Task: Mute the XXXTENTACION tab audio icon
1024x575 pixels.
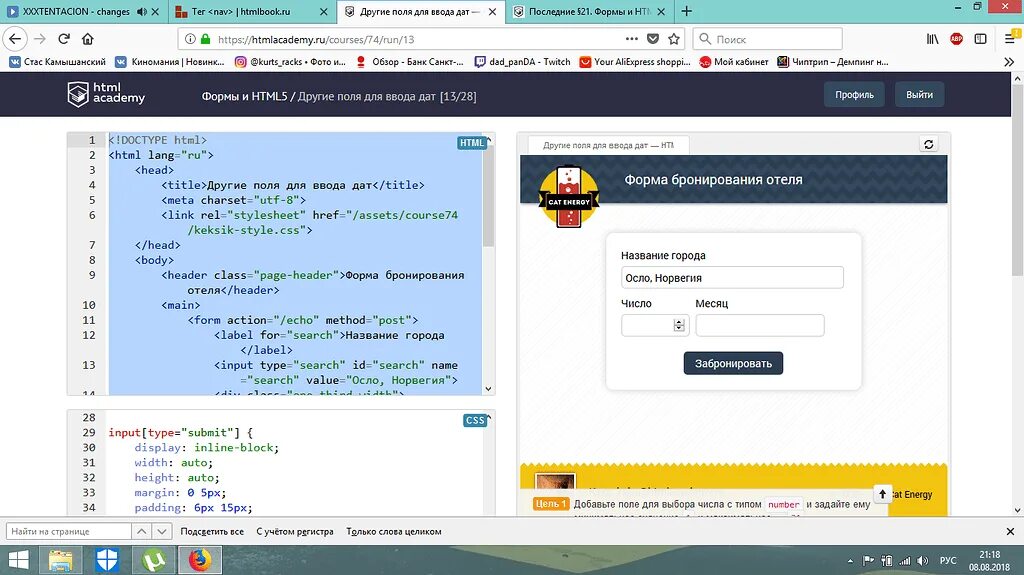Action: coord(142,12)
